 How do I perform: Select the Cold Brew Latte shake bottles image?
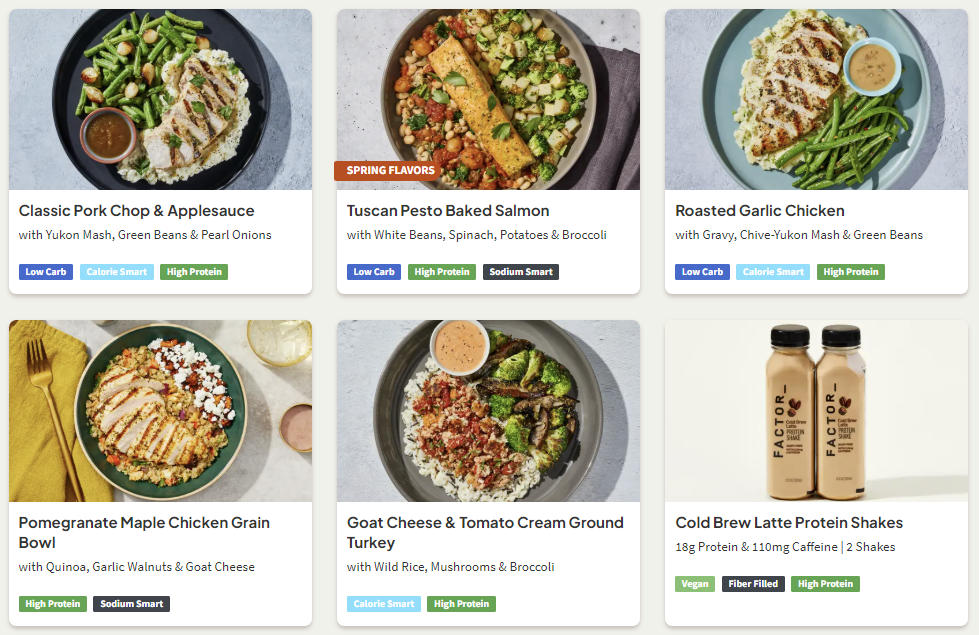click(x=816, y=411)
